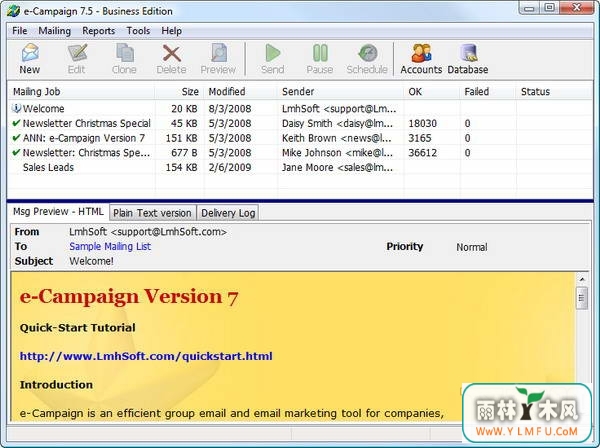Screen dimensions: 600x448
Task: Click checkmark icon of Newsletter Christmas Special
Action: (16, 123)
